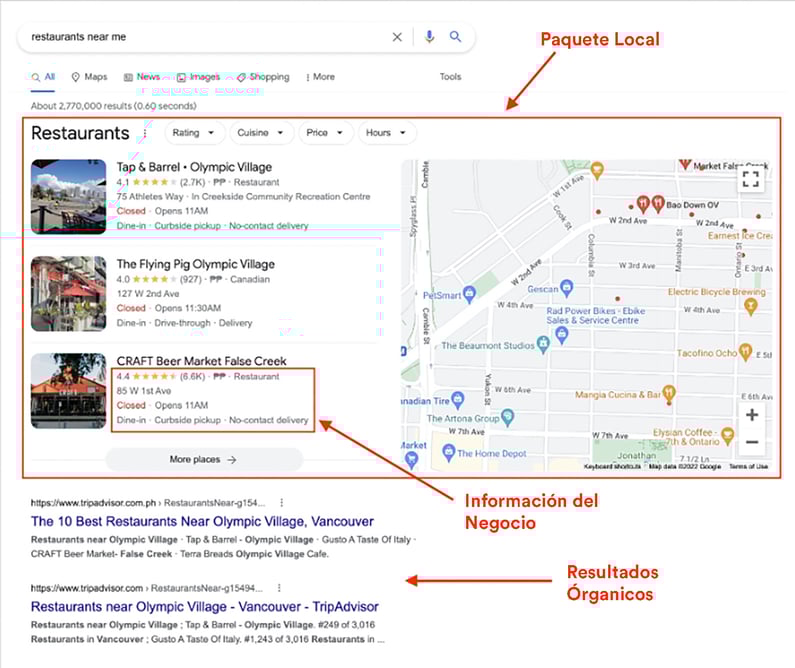Image resolution: width=795 pixels, height=668 pixels.
Task: Open Tap & Barrel • Olympic Village listing
Action: click(x=194, y=167)
